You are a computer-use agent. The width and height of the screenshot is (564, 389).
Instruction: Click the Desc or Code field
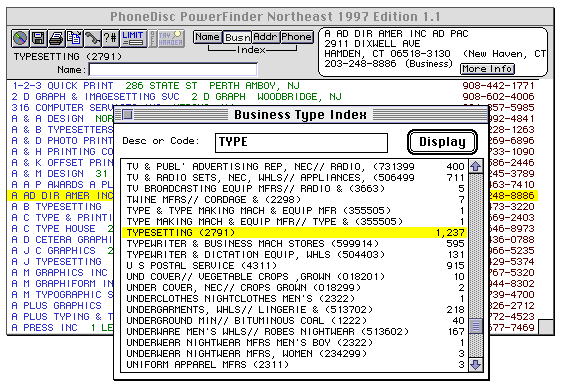pos(301,143)
